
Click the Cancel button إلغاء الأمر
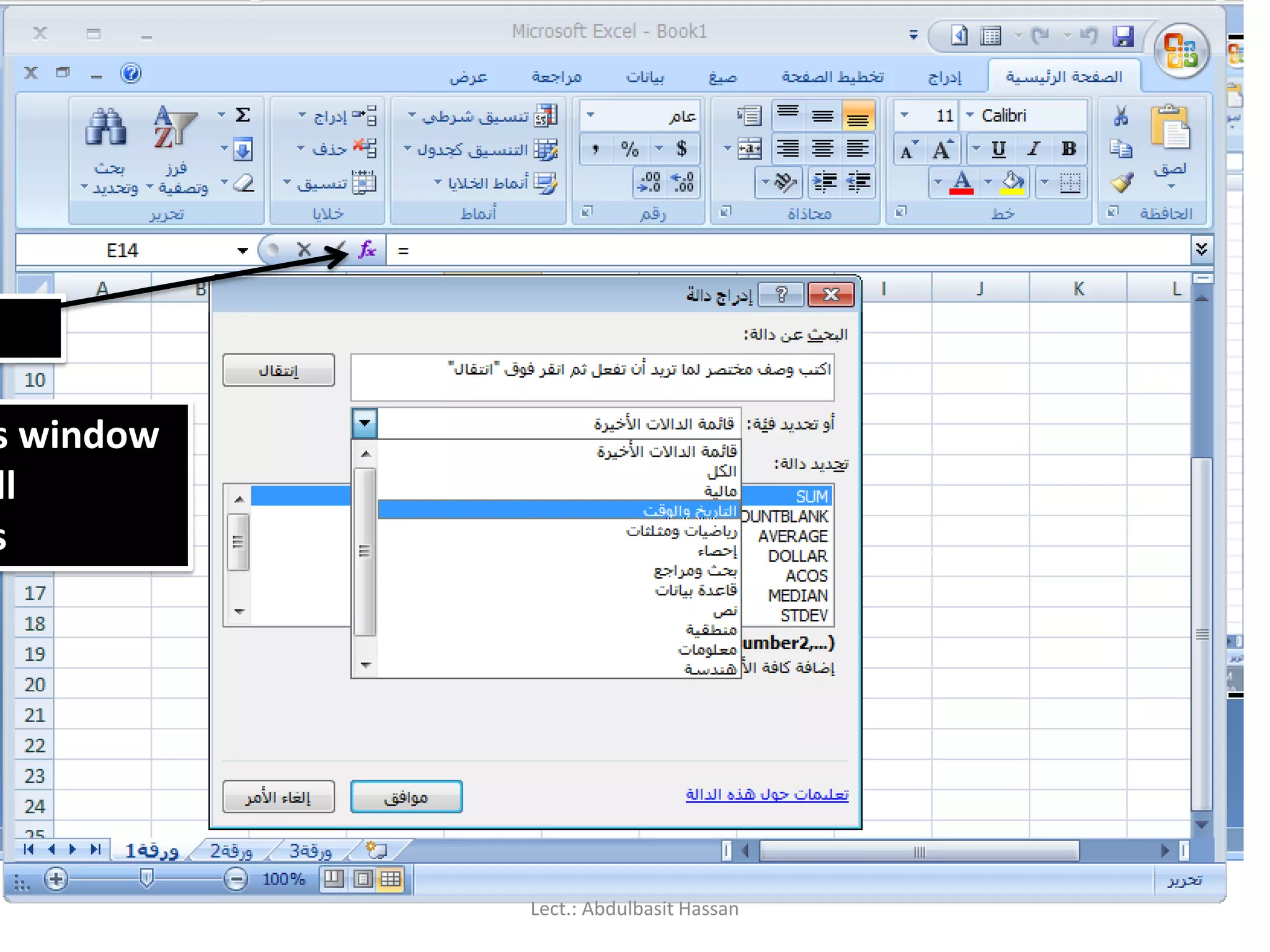[278, 796]
